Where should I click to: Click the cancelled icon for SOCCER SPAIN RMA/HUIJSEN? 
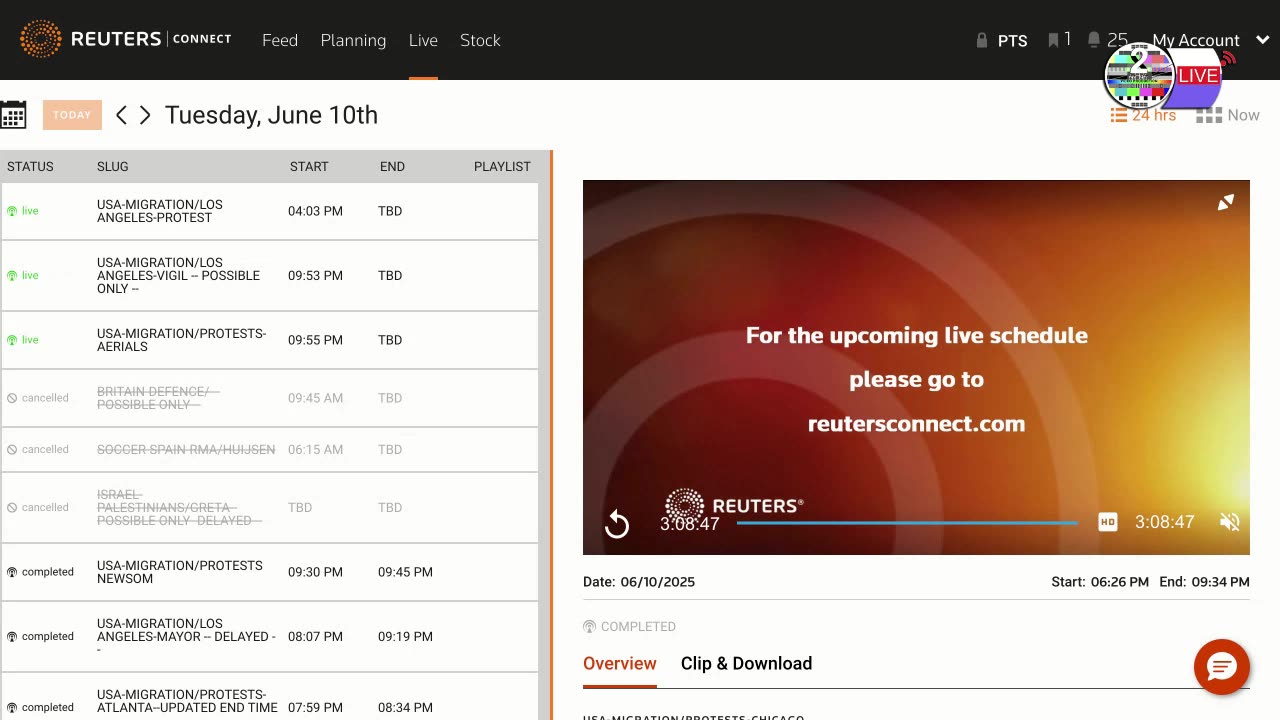pos(12,450)
